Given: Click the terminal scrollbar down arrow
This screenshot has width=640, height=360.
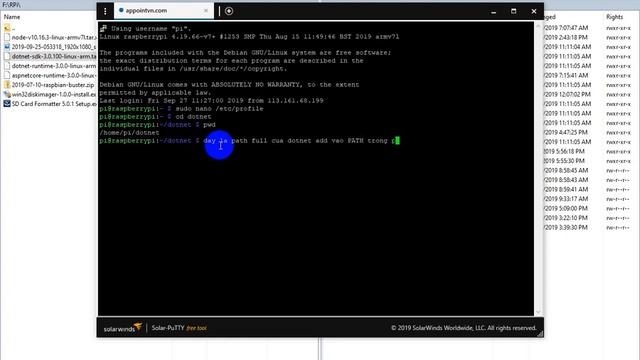Looking at the screenshot, I should point(538,312).
